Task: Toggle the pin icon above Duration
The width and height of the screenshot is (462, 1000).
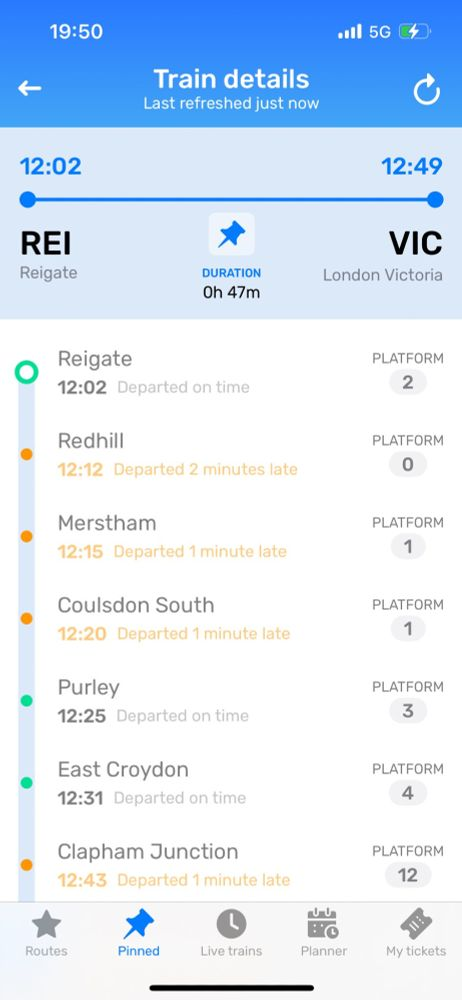Action: 231,235
